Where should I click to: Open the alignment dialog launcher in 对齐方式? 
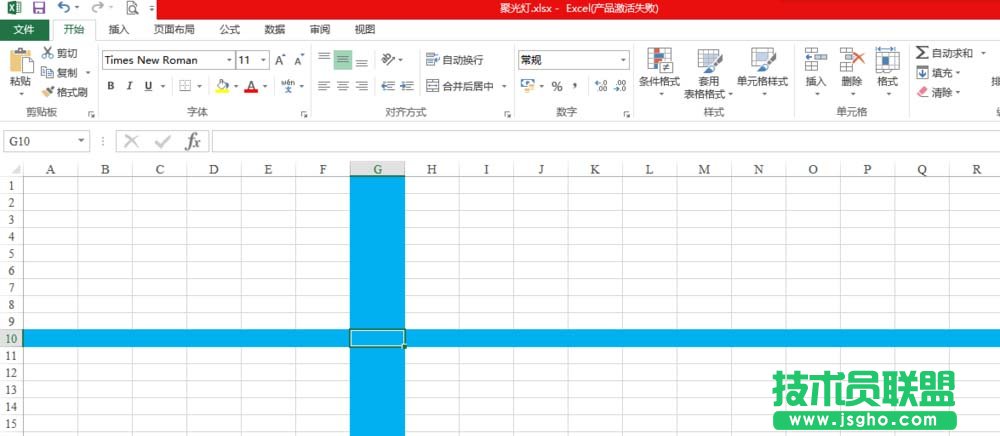coord(507,114)
